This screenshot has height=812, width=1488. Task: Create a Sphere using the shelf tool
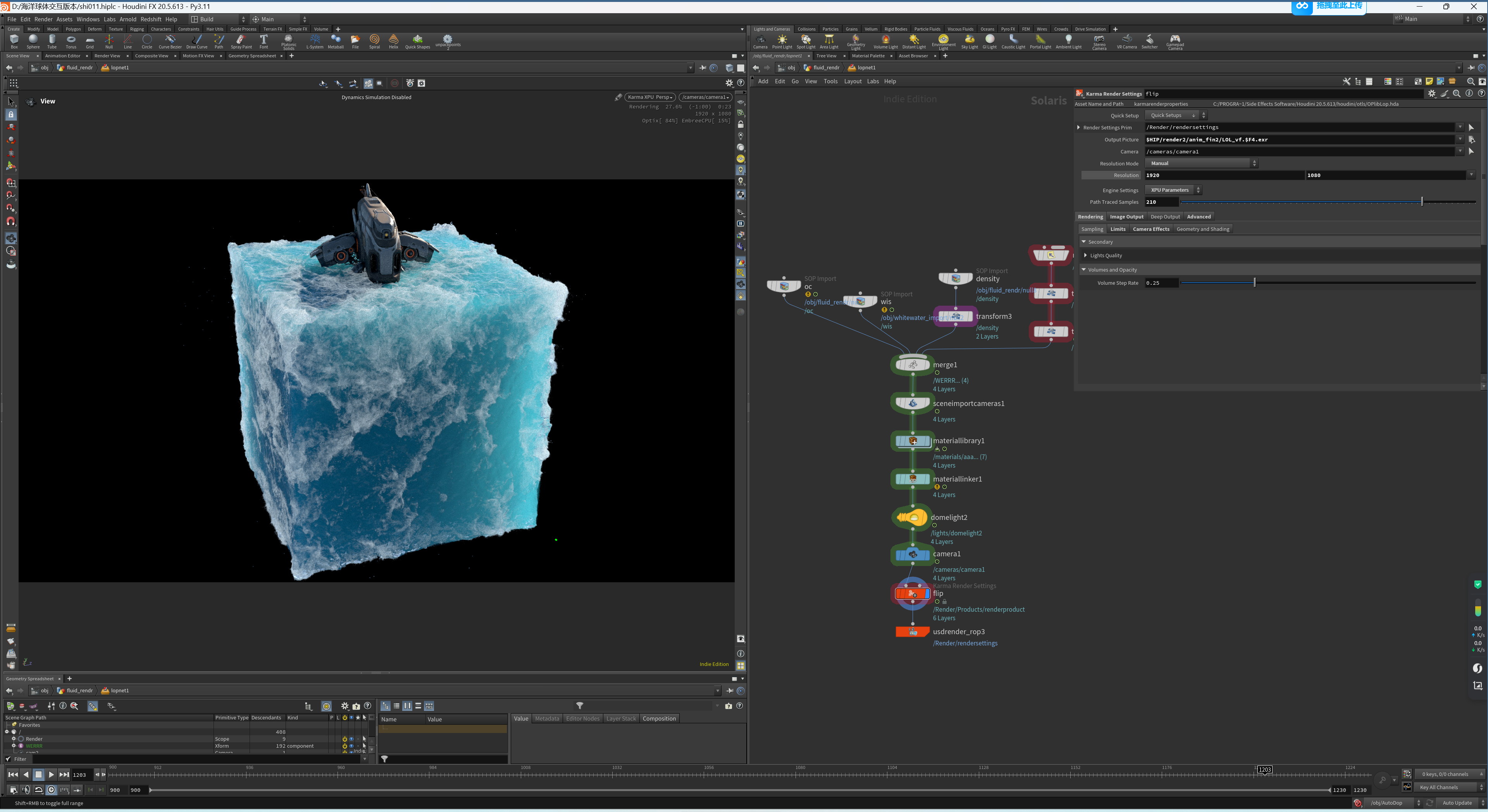(x=33, y=40)
